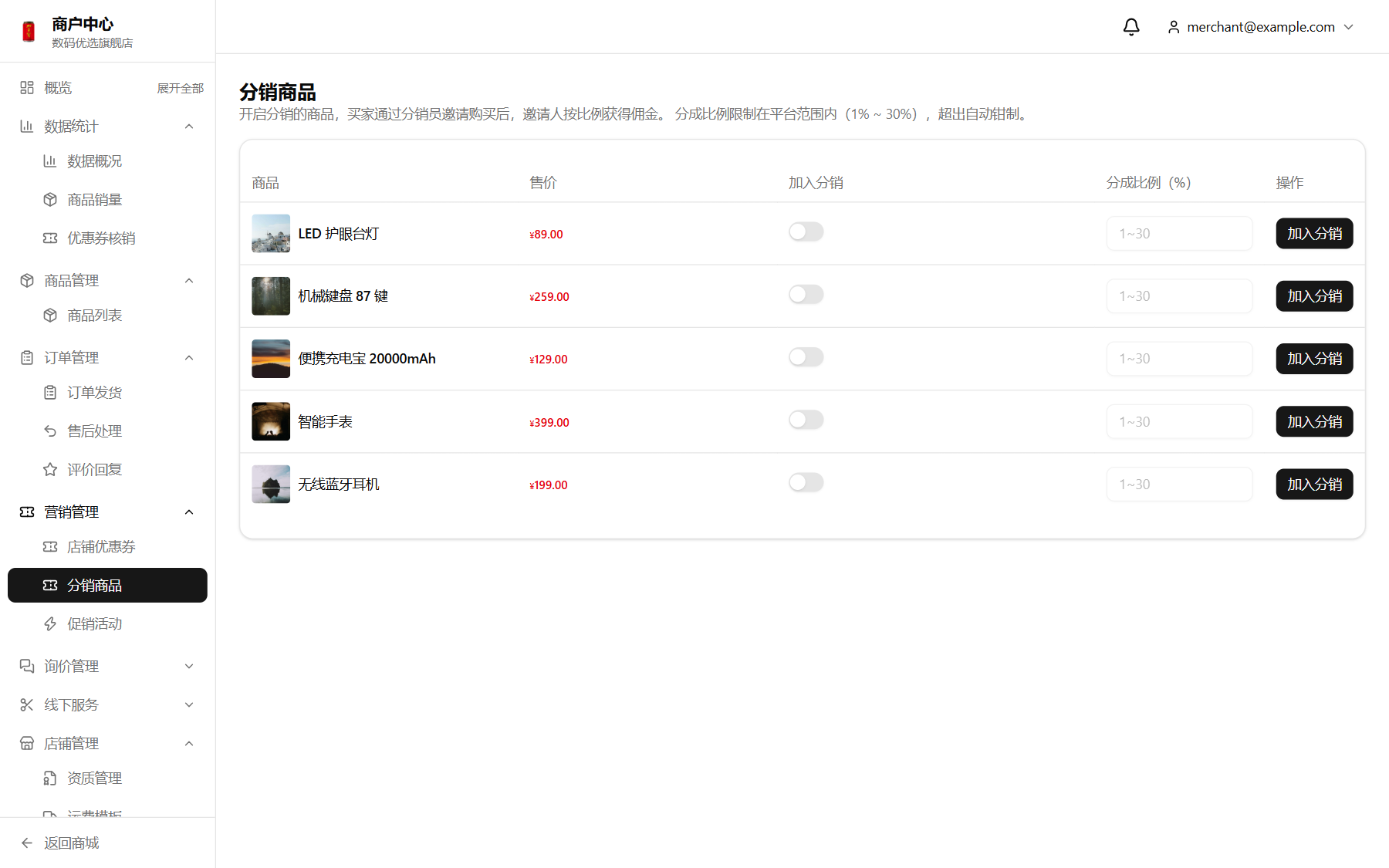Expand the 询价管理 section chevron

[x=189, y=667]
